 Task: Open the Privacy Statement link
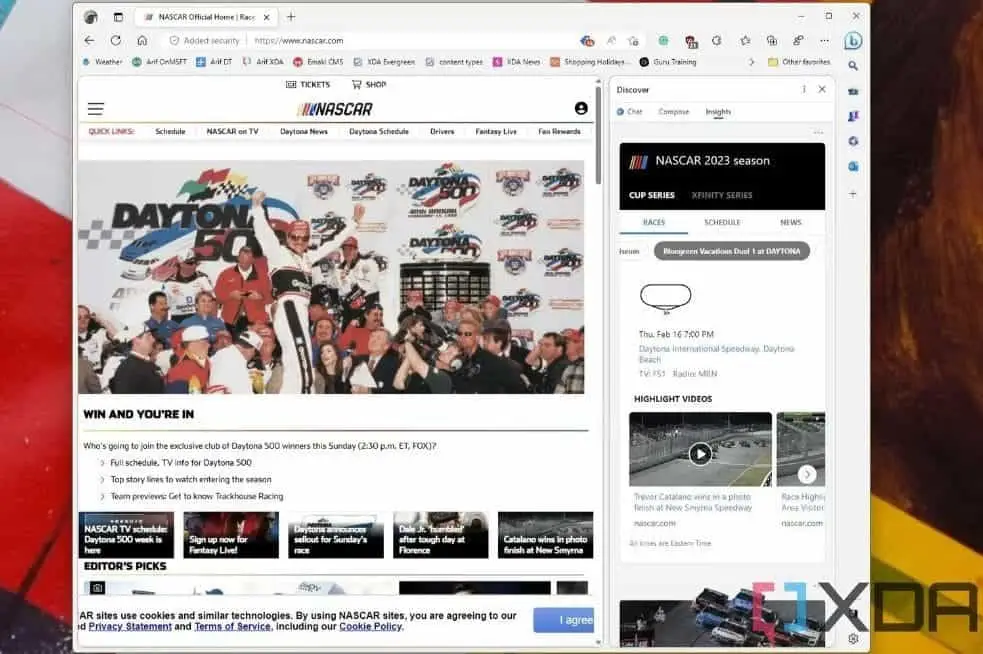click(x=130, y=626)
